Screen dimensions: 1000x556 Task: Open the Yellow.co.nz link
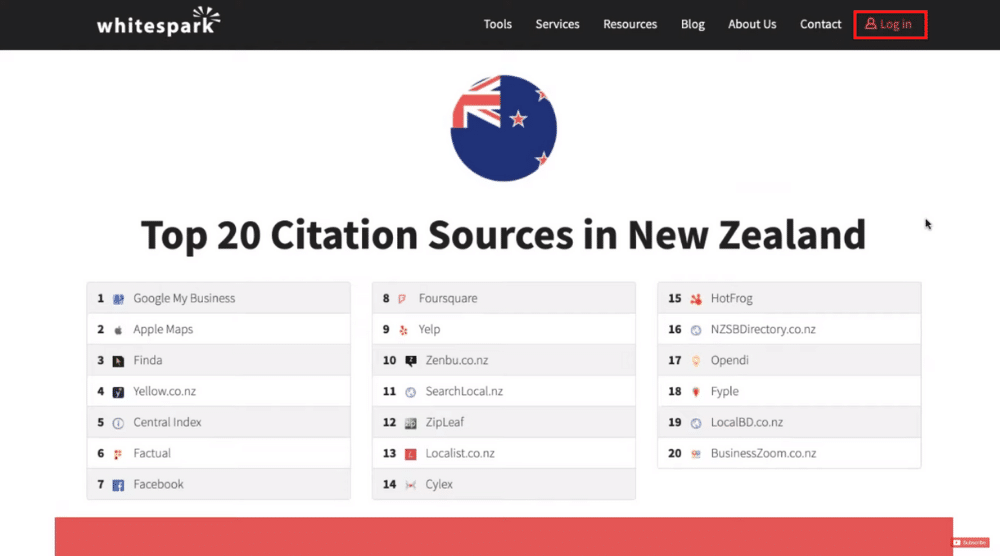[x=164, y=391]
